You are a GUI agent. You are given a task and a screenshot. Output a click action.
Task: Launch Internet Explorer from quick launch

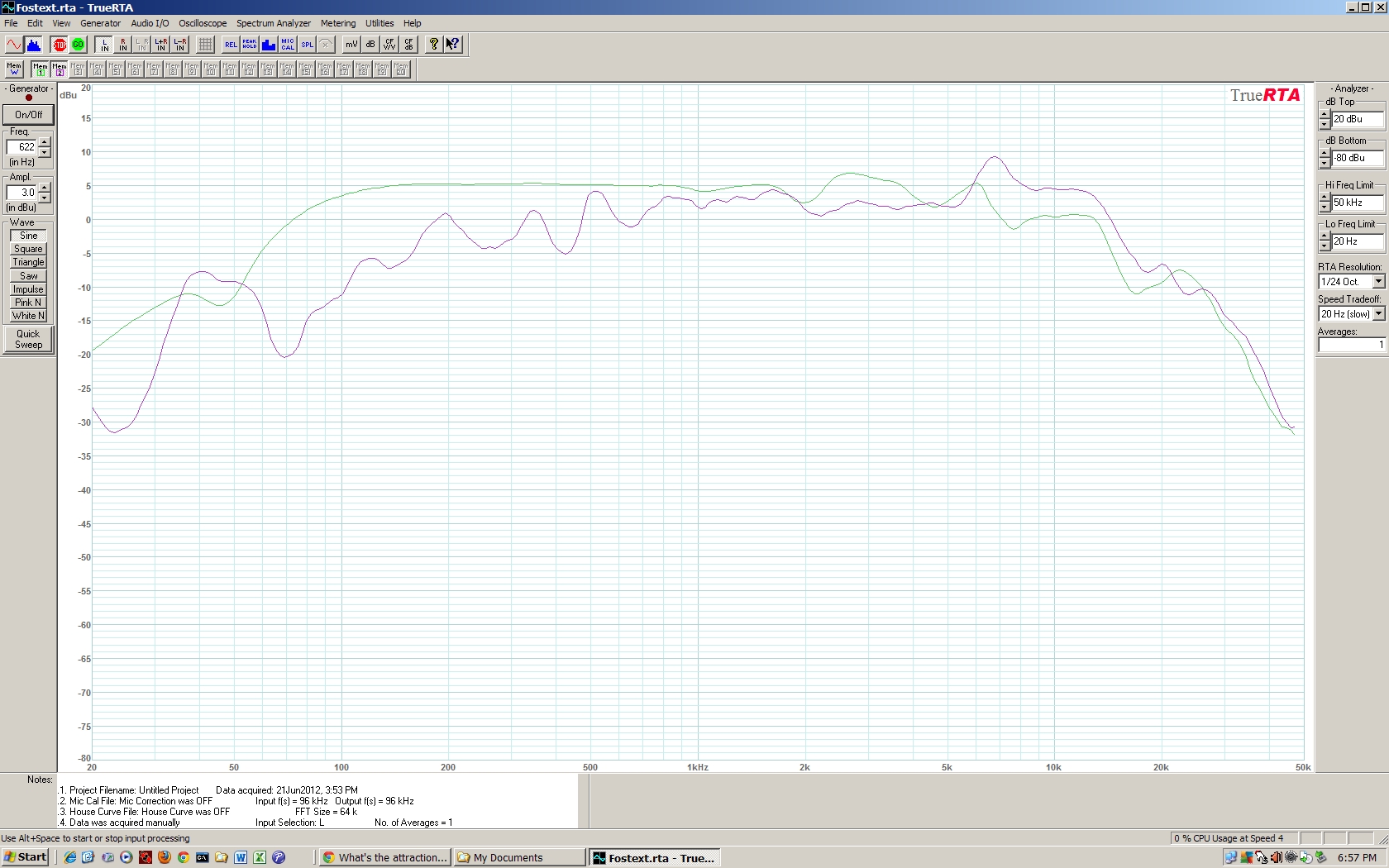point(69,857)
